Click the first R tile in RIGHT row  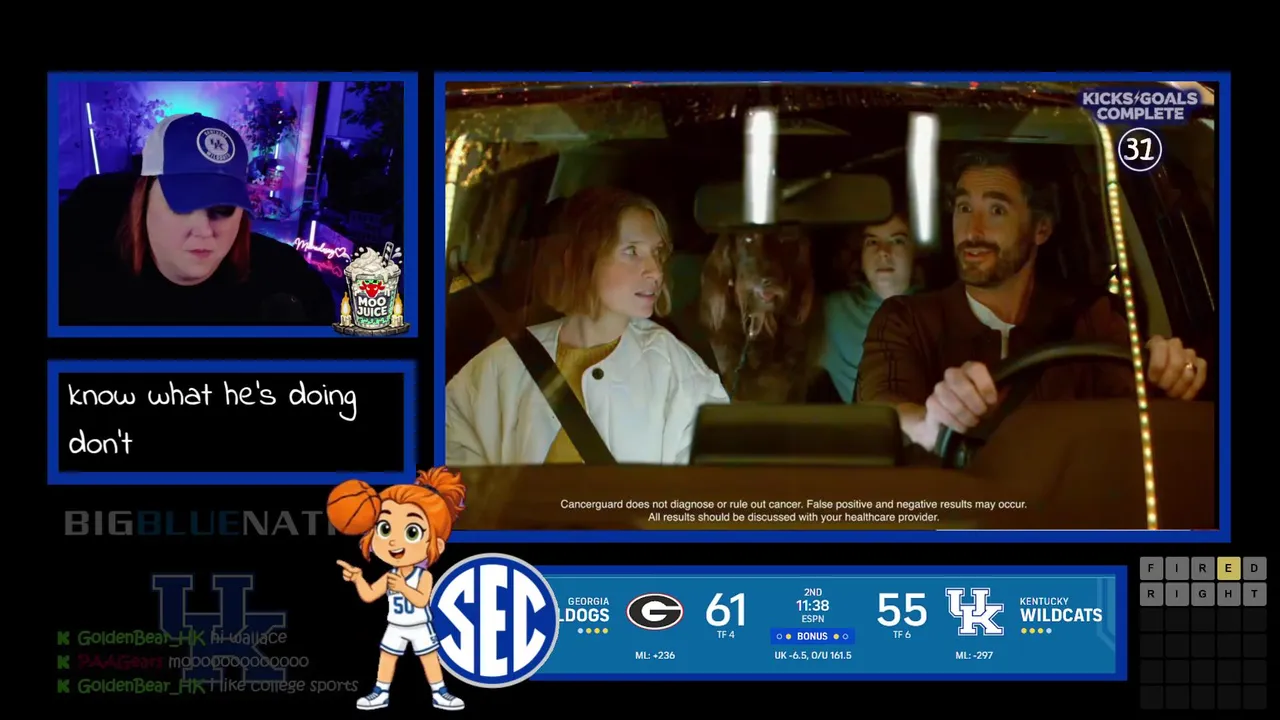coord(1150,594)
